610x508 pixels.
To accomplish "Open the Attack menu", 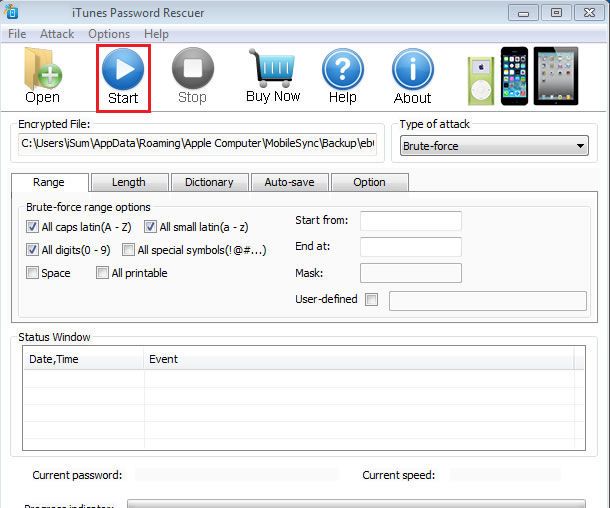I will pyautogui.click(x=57, y=34).
